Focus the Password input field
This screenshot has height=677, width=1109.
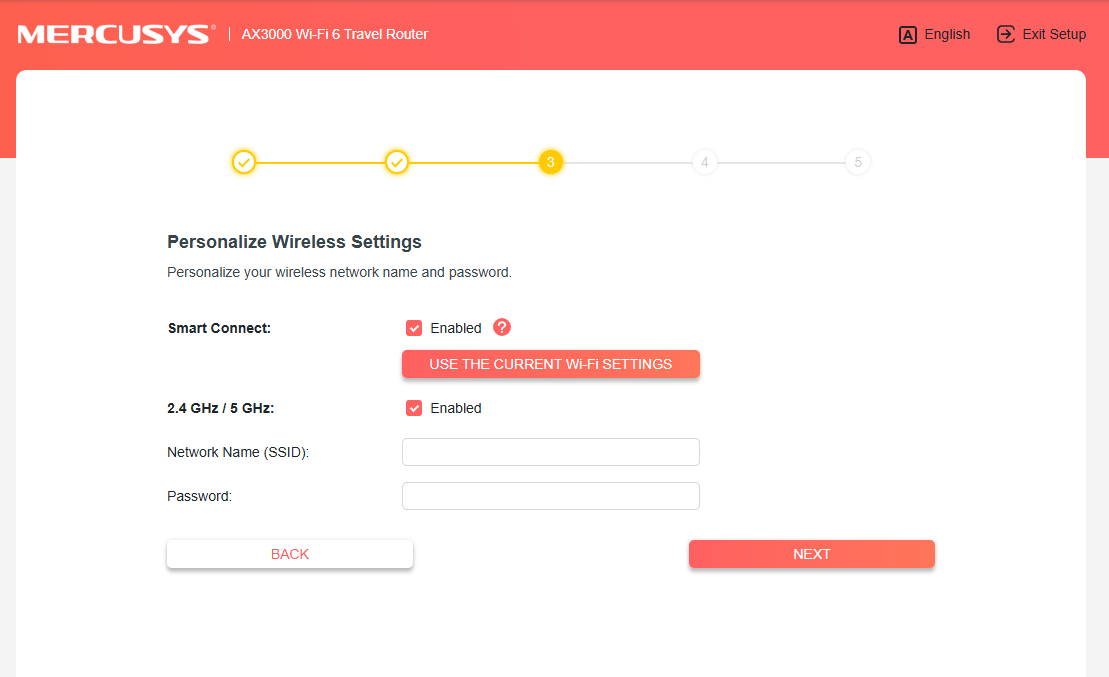(550, 496)
